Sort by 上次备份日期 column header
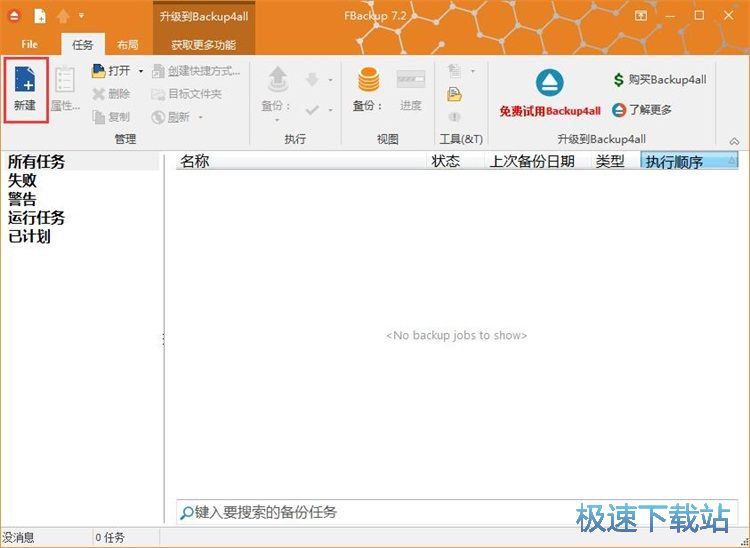 tap(538, 161)
